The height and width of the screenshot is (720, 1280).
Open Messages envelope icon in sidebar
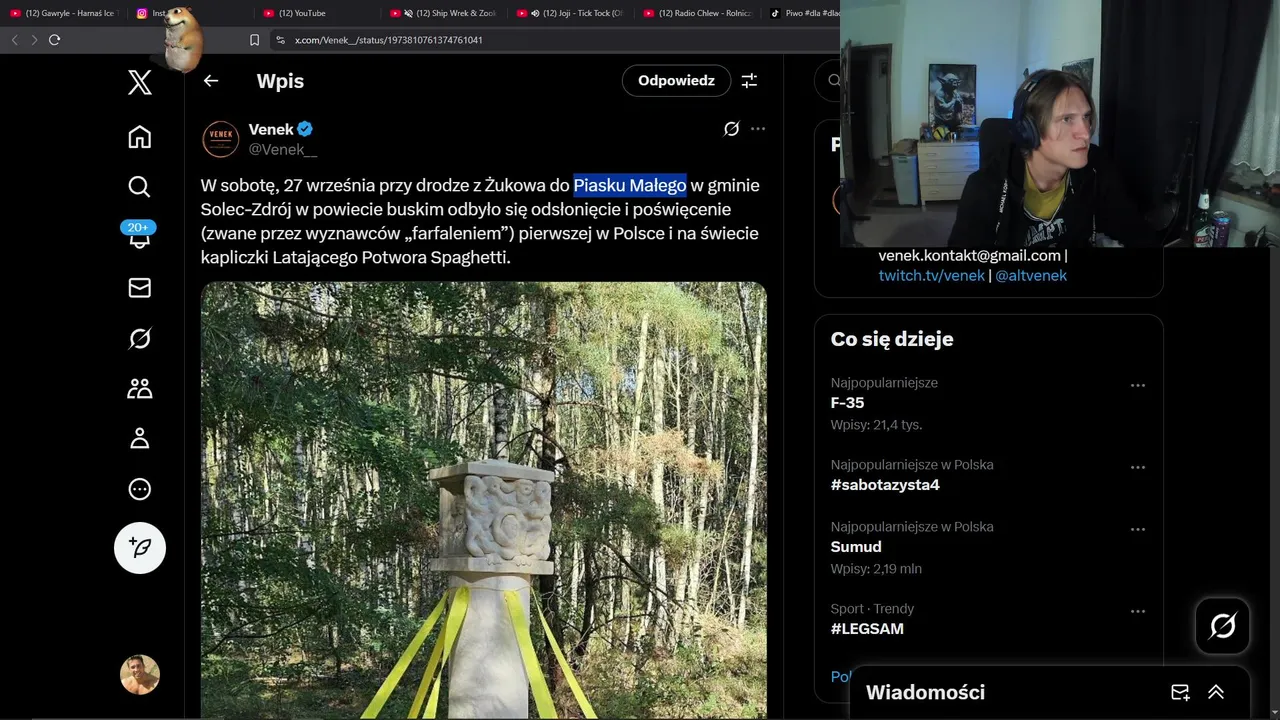pos(140,288)
